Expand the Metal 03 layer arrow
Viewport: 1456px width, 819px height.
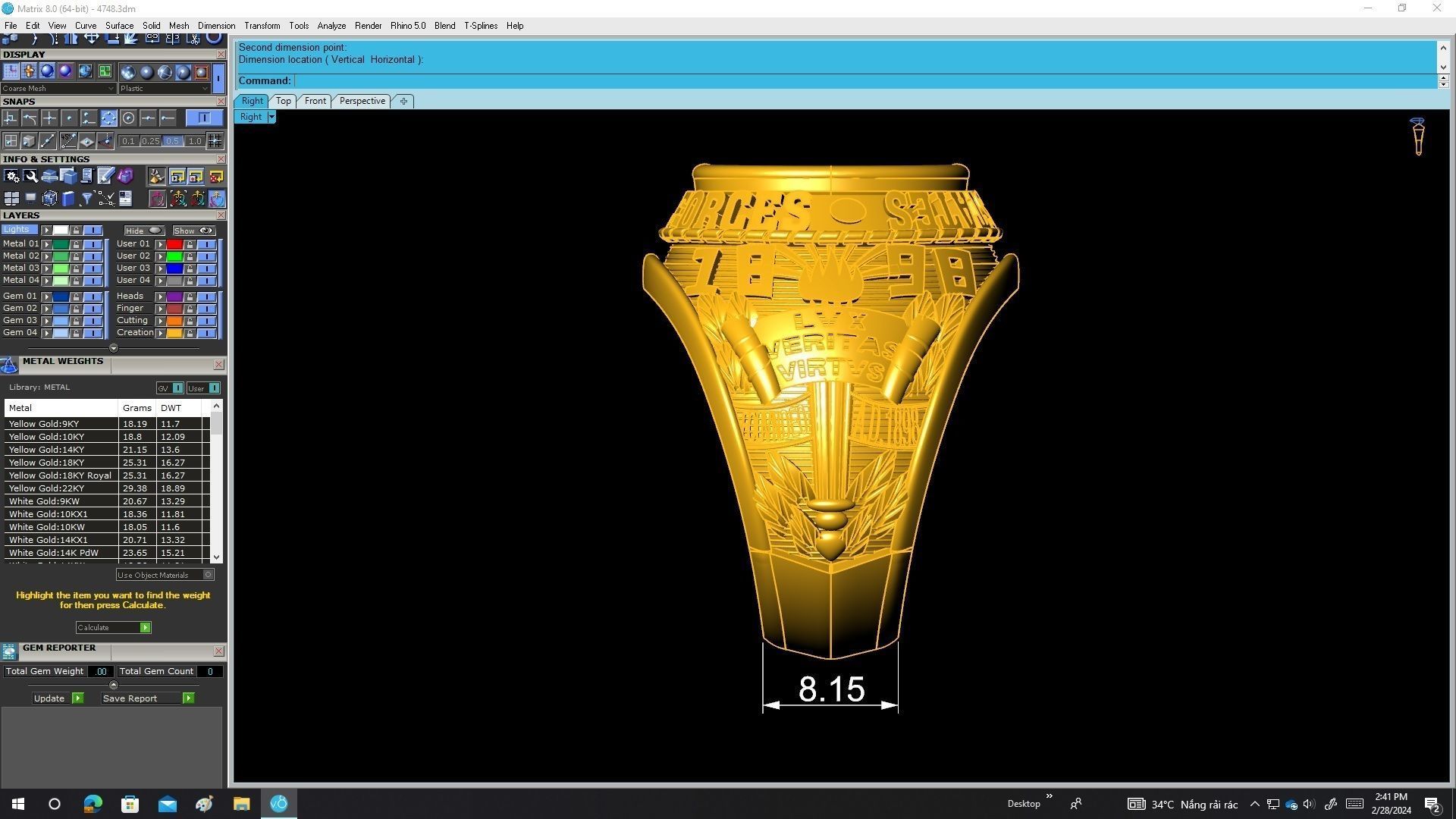(46, 268)
